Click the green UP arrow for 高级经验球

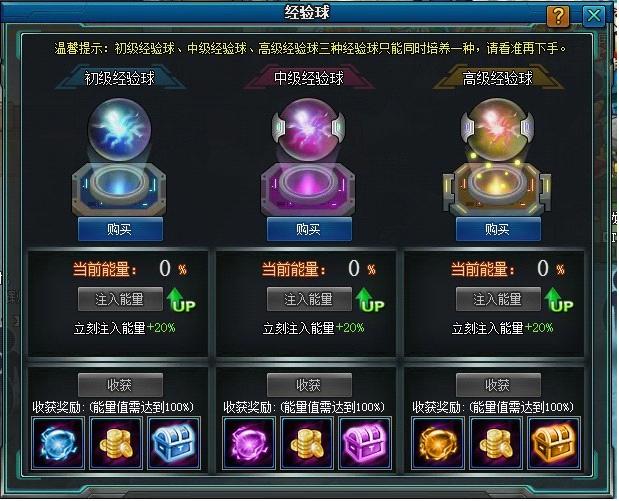pos(559,300)
